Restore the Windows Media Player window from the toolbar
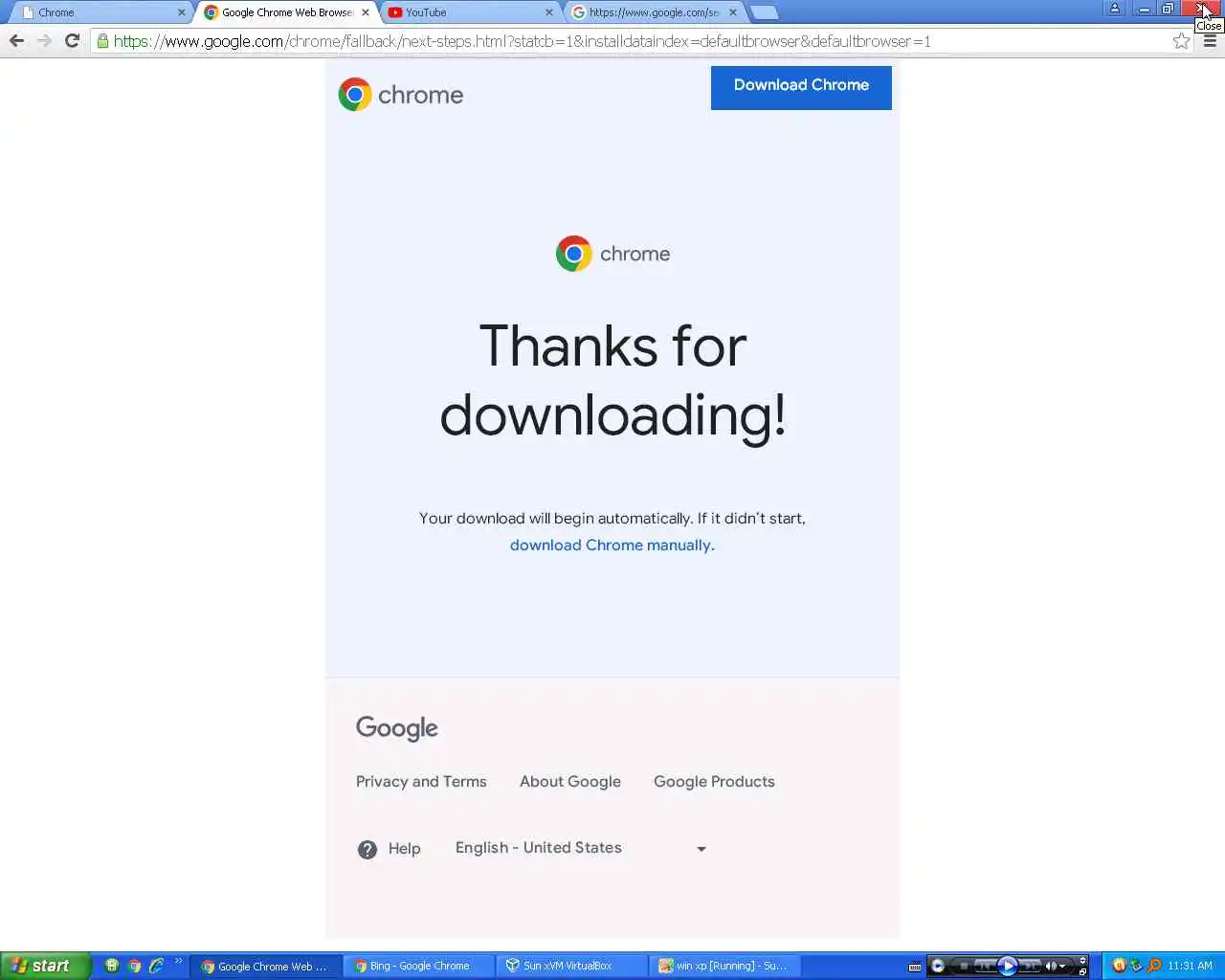Image resolution: width=1225 pixels, height=980 pixels. tap(1082, 971)
